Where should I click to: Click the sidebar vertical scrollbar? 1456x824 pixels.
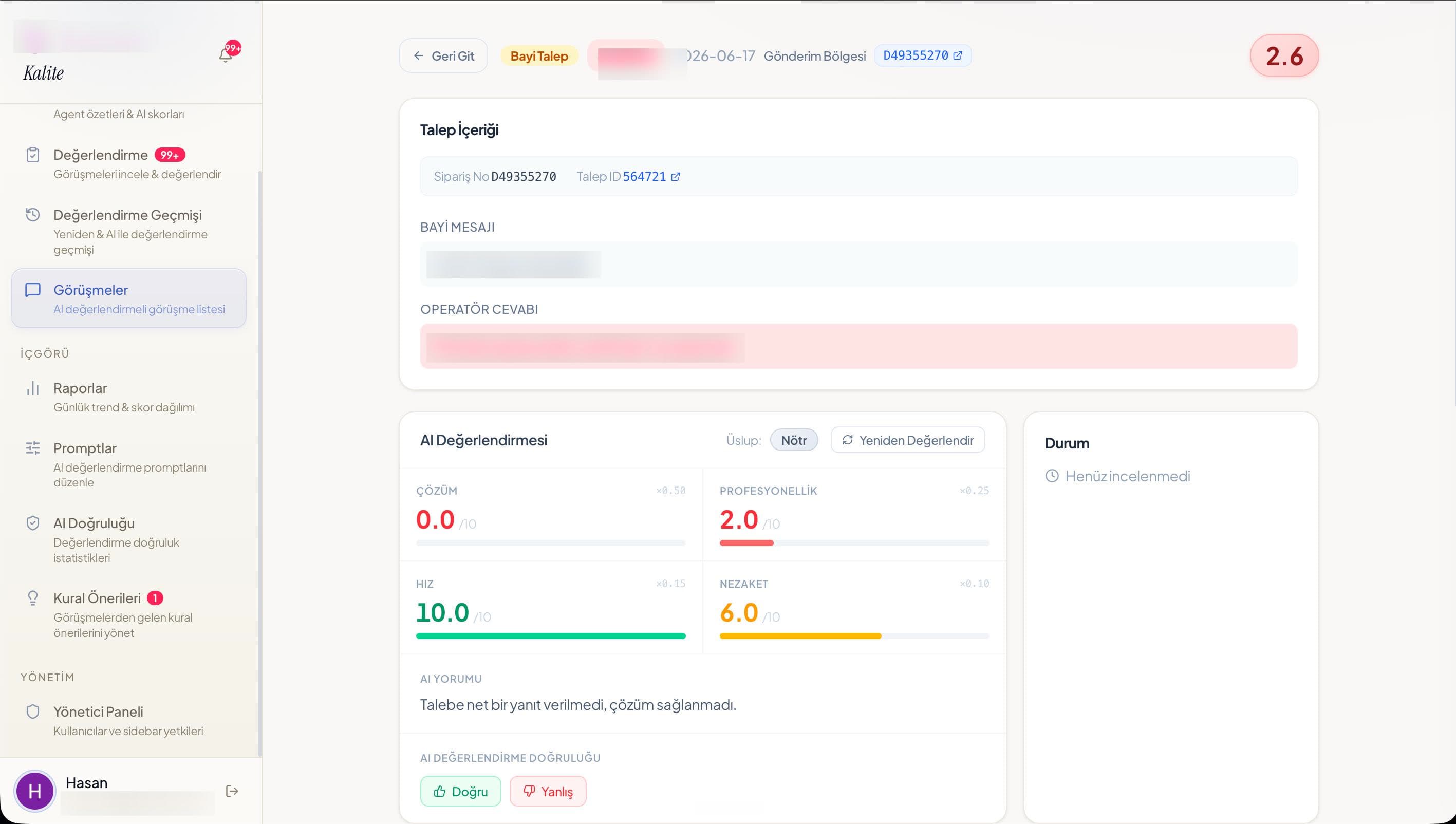[x=260, y=463]
